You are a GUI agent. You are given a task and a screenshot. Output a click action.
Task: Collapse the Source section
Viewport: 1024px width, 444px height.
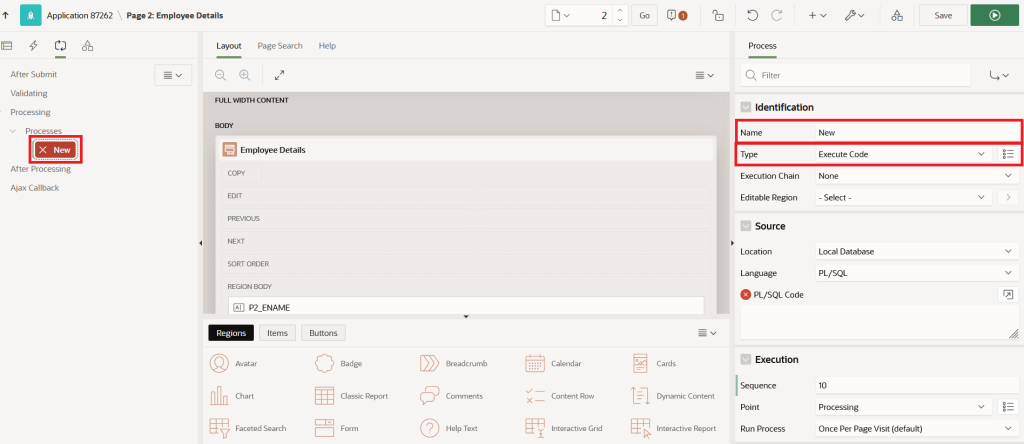tap(745, 226)
